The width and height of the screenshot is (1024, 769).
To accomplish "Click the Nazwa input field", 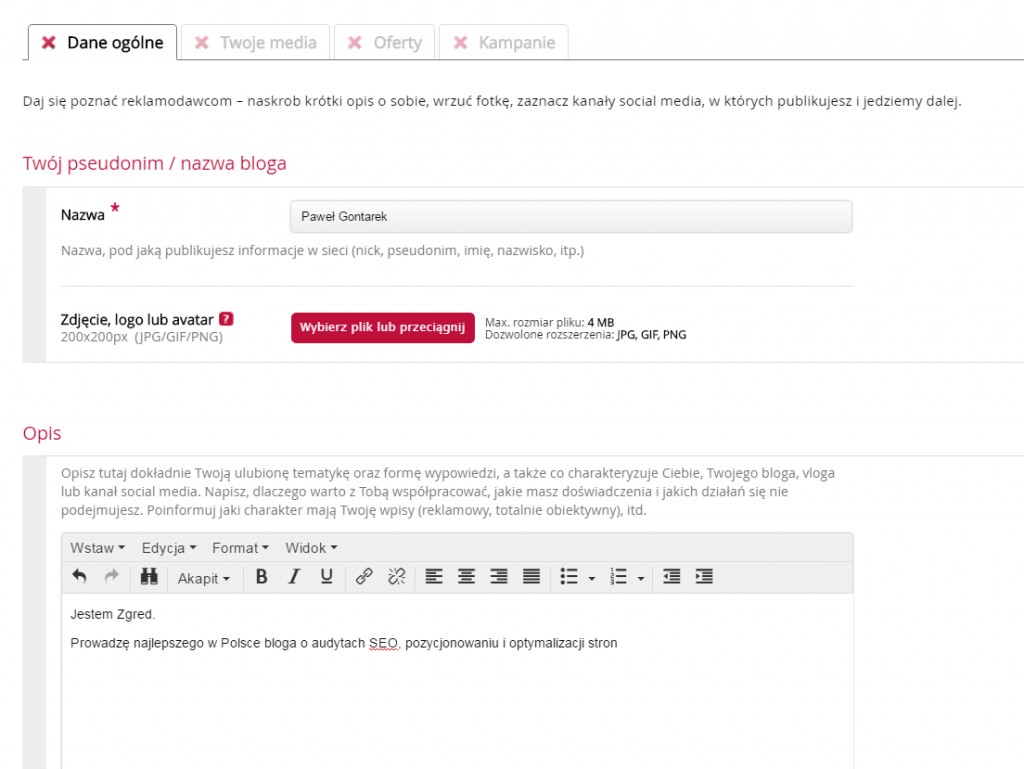I will click(570, 217).
